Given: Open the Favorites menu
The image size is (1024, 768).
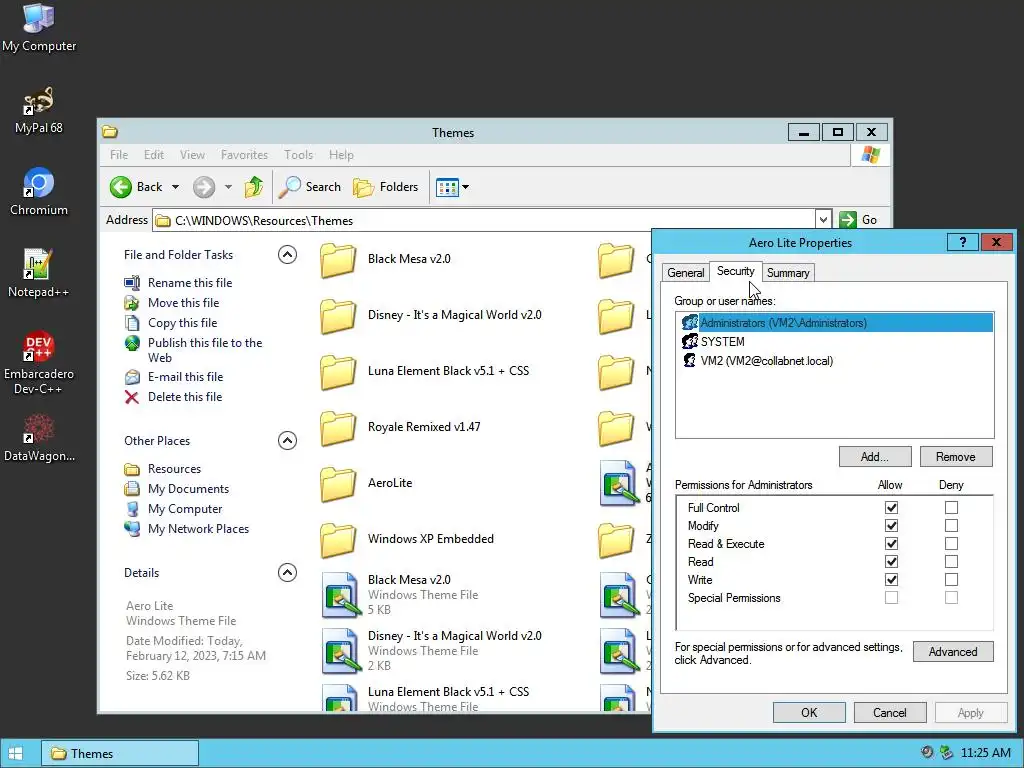Looking at the screenshot, I should (x=244, y=155).
